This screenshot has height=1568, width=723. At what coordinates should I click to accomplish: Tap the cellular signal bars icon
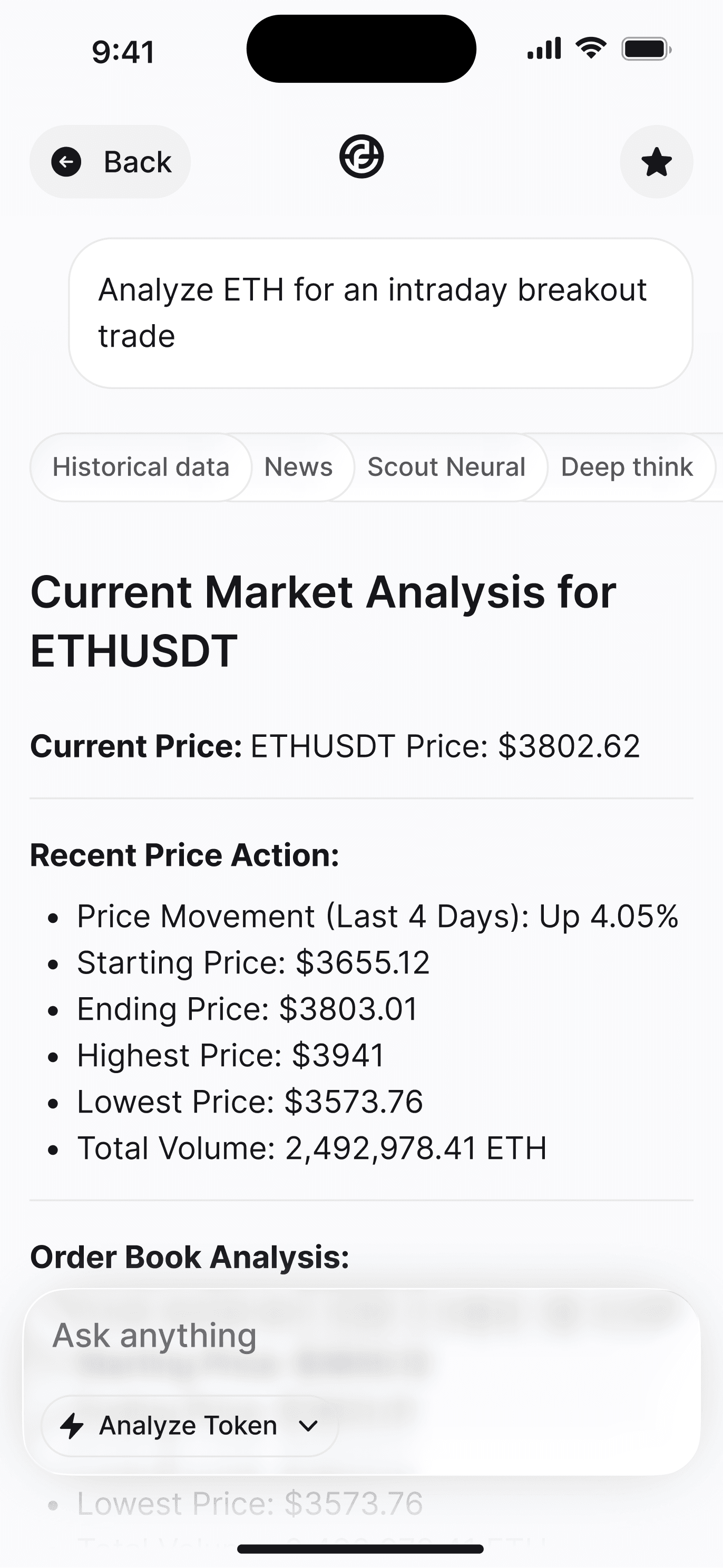click(x=544, y=48)
